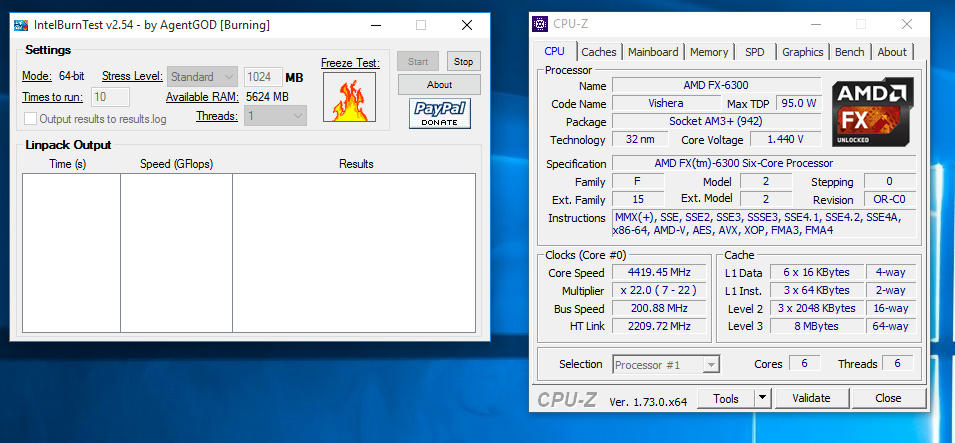This screenshot has width=955, height=443.
Task: Click the Results column header
Action: coord(356,164)
